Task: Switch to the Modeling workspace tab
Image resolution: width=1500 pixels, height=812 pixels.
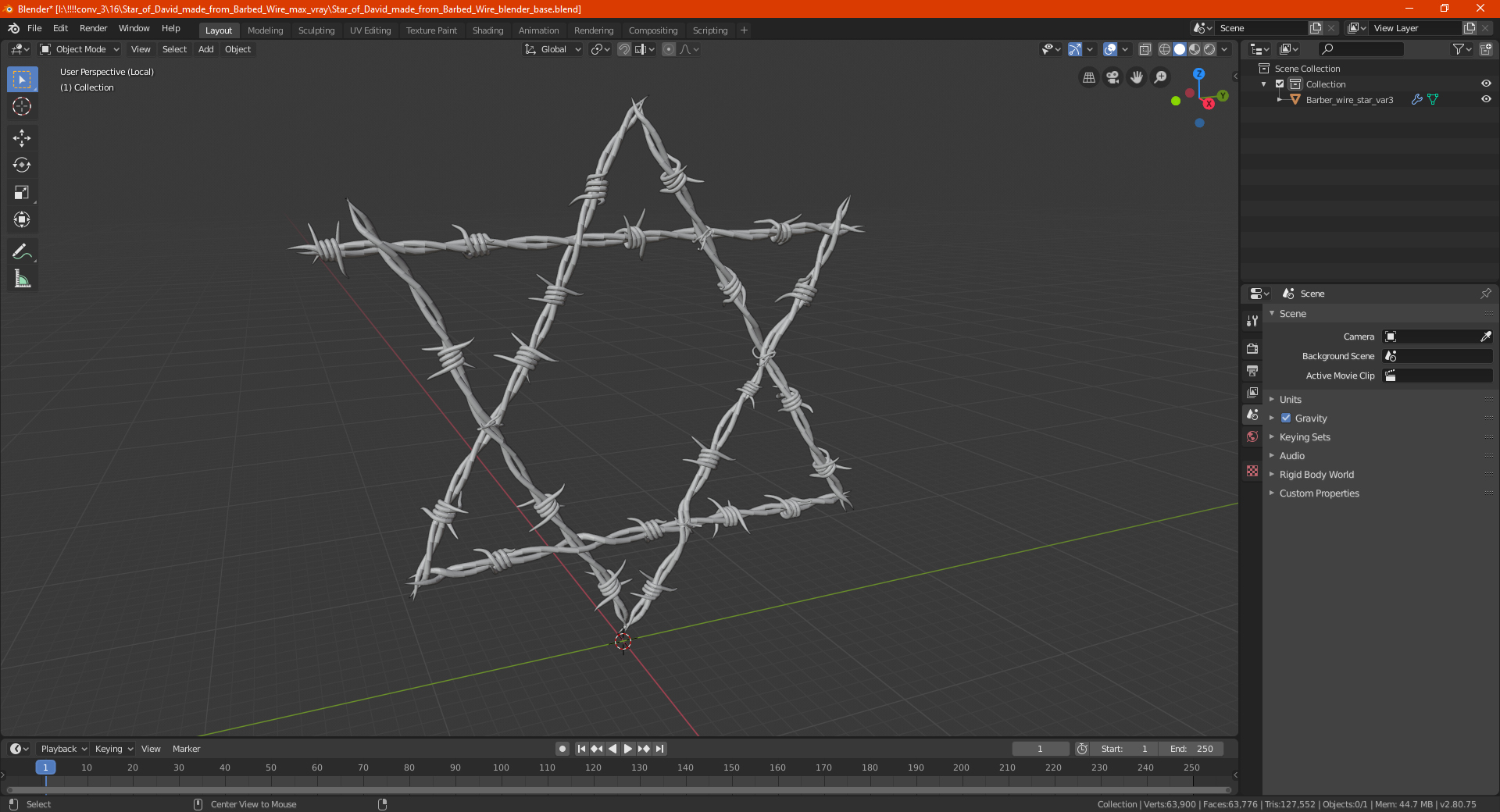Action: tap(265, 30)
